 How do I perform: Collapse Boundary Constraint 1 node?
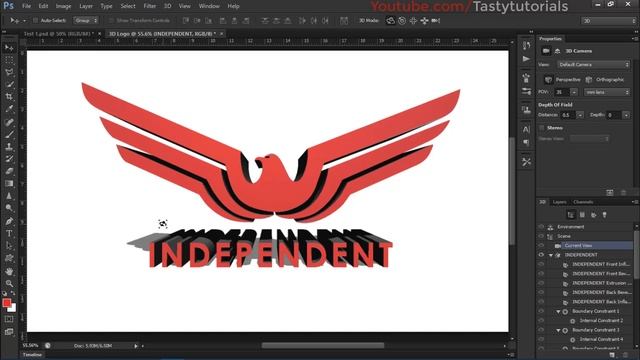(558, 311)
